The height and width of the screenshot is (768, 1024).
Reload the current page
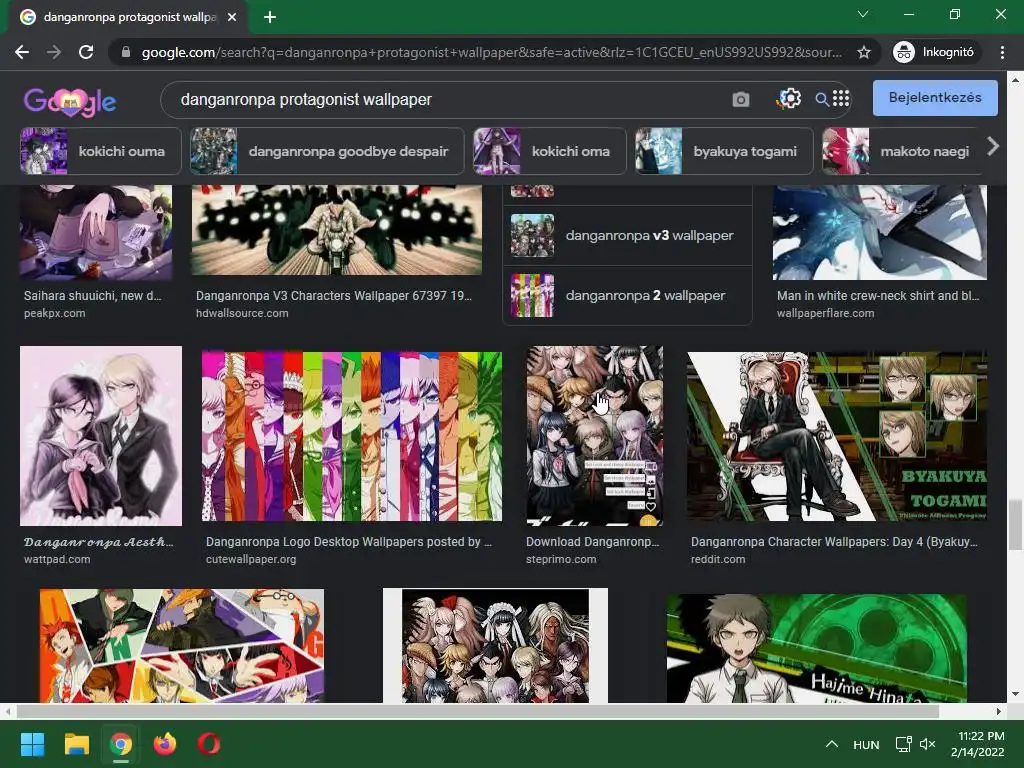point(86,52)
